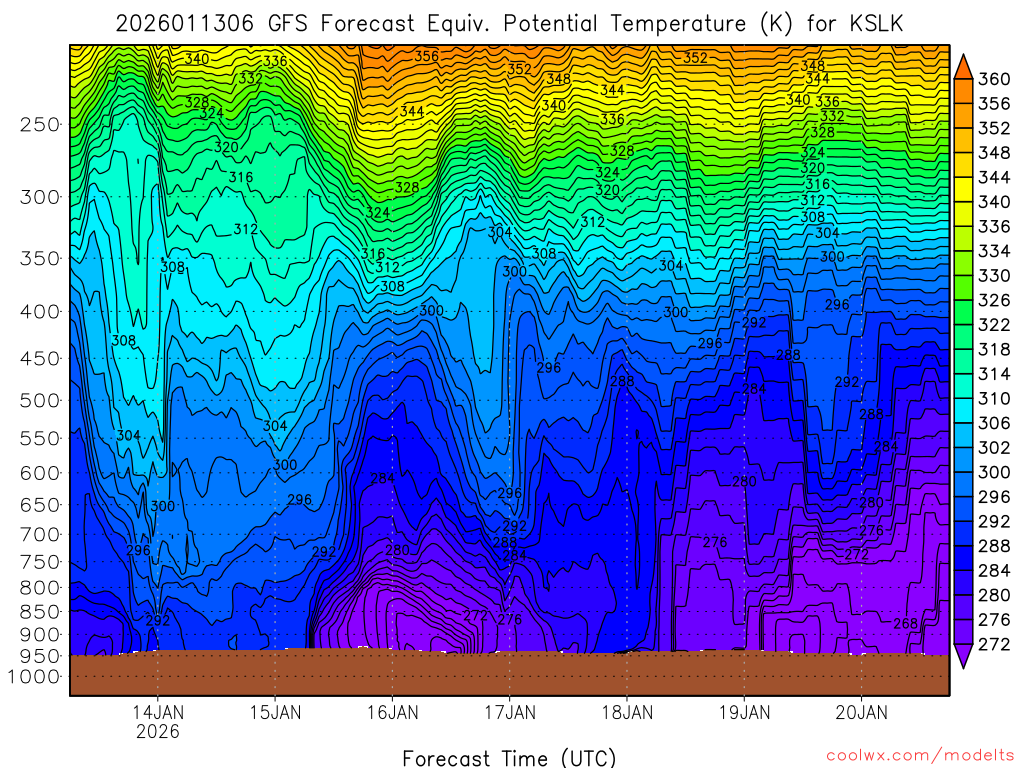1024x768 pixels.
Task: Select the 19JAN date label on time axis
Action: [x=744, y=712]
